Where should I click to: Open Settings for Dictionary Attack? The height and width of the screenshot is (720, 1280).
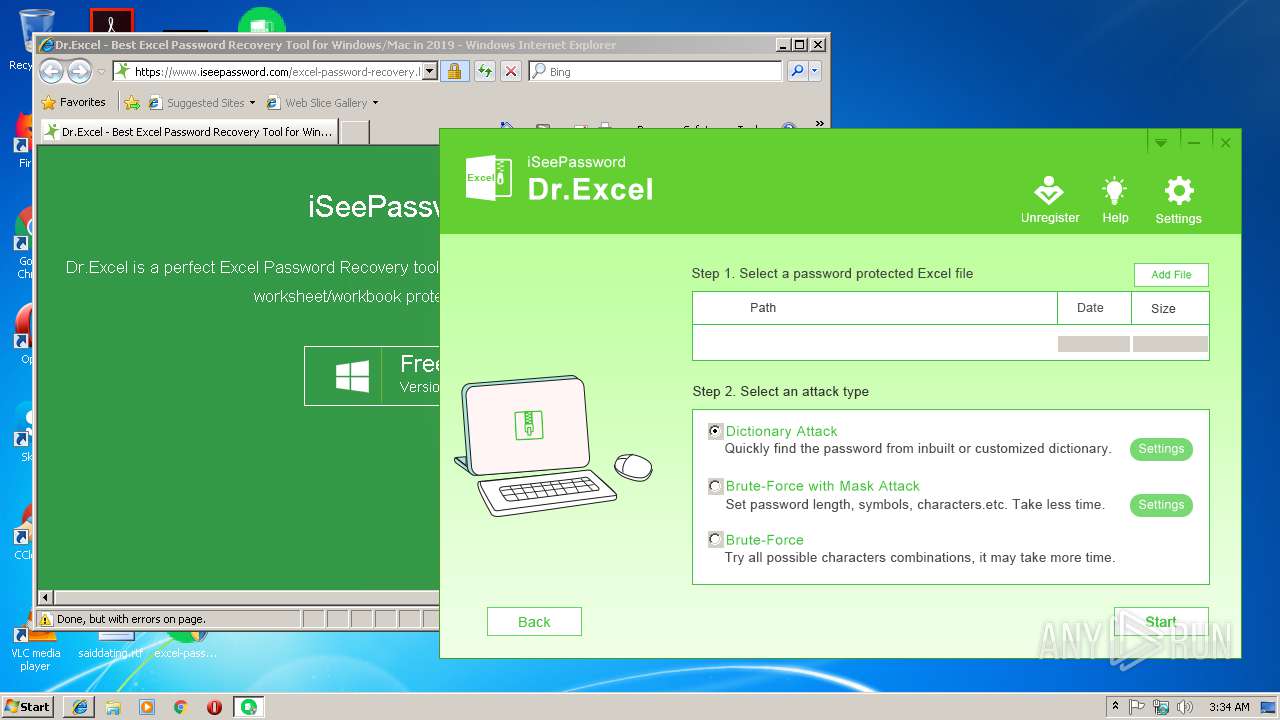1161,449
